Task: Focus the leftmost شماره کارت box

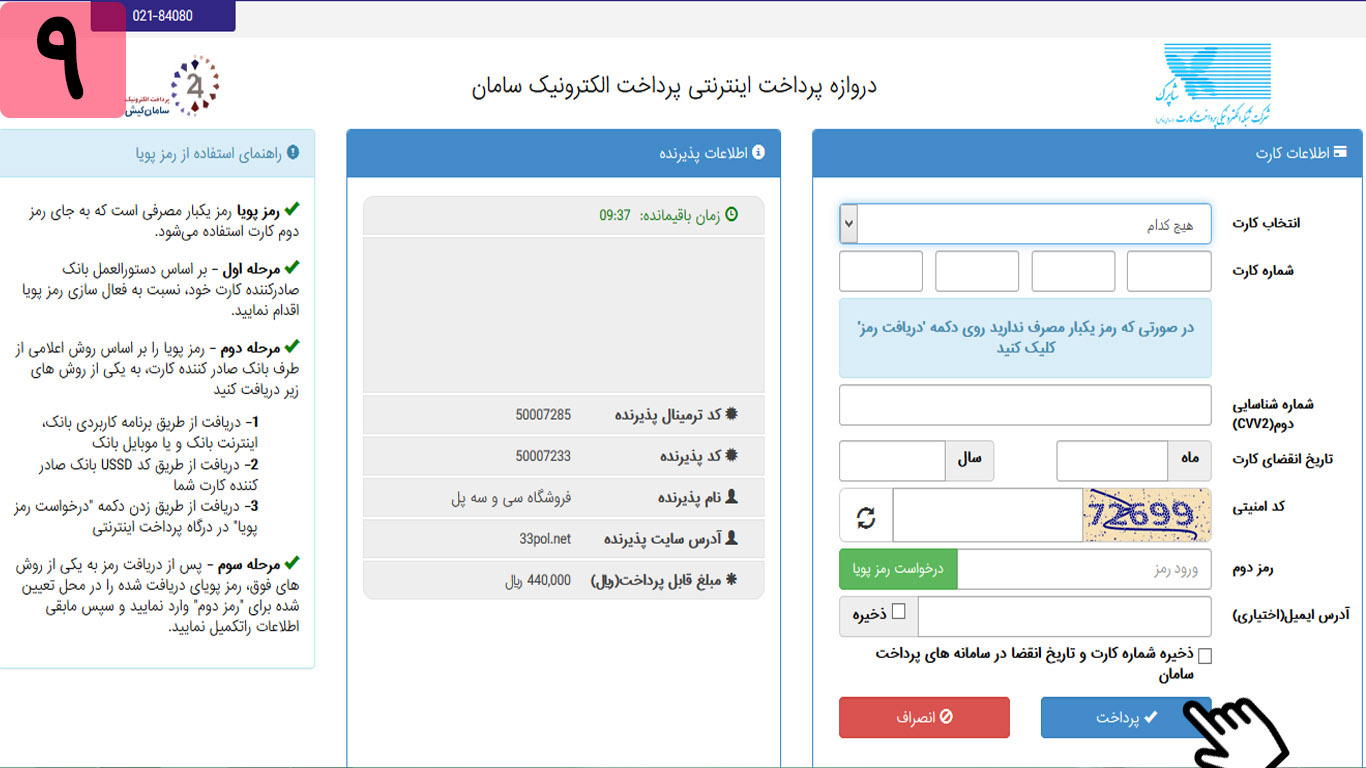Action: coord(881,271)
